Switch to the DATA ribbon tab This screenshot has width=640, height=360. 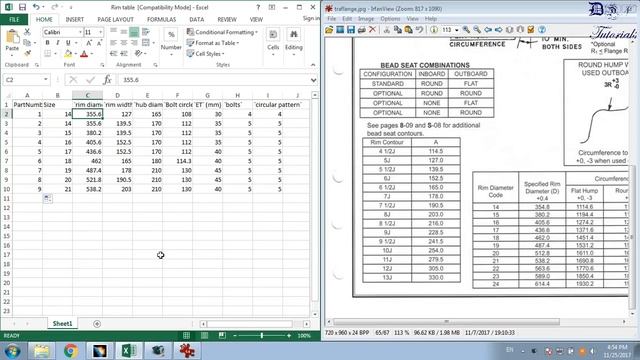(x=196, y=19)
